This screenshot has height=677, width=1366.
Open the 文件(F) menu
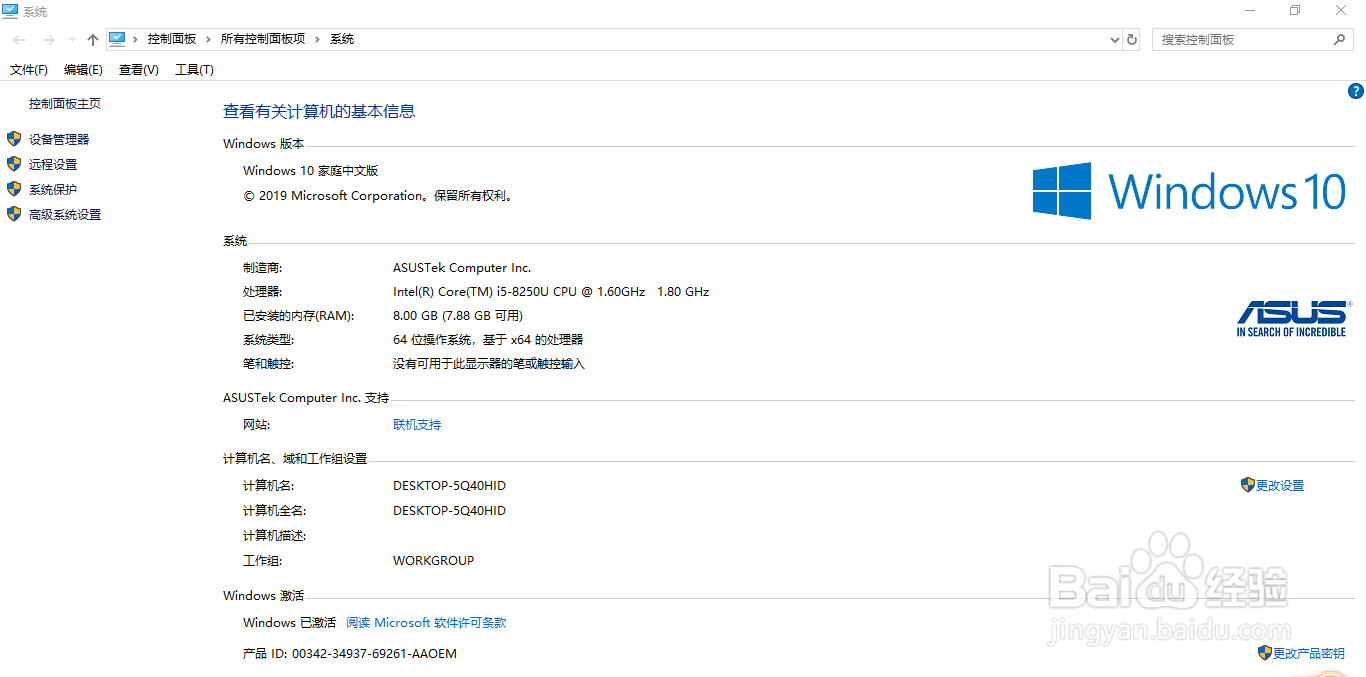point(29,70)
